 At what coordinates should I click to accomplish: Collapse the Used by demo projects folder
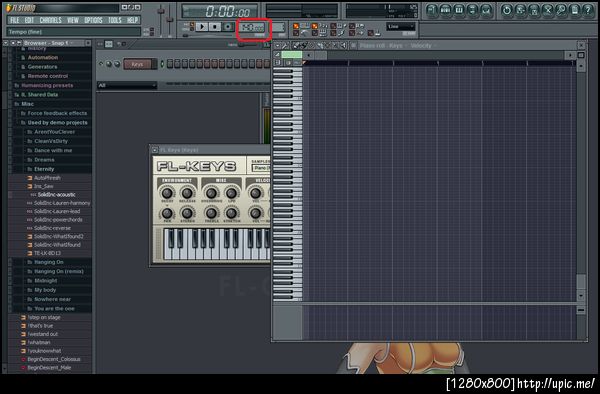point(57,122)
